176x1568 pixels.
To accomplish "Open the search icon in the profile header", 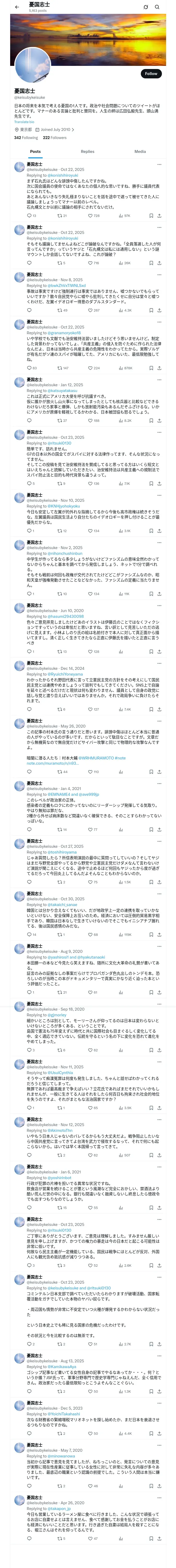I will (157, 7).
